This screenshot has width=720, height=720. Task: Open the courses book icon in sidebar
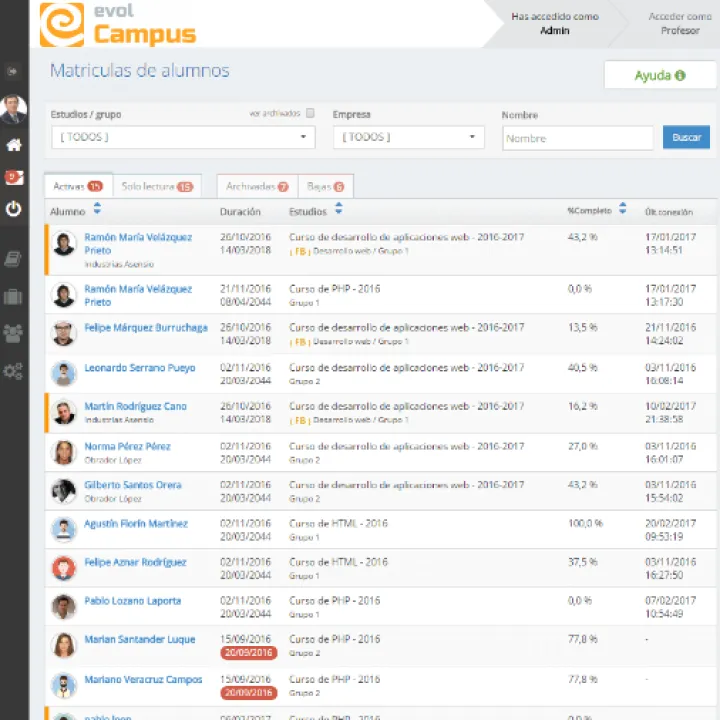point(14,259)
